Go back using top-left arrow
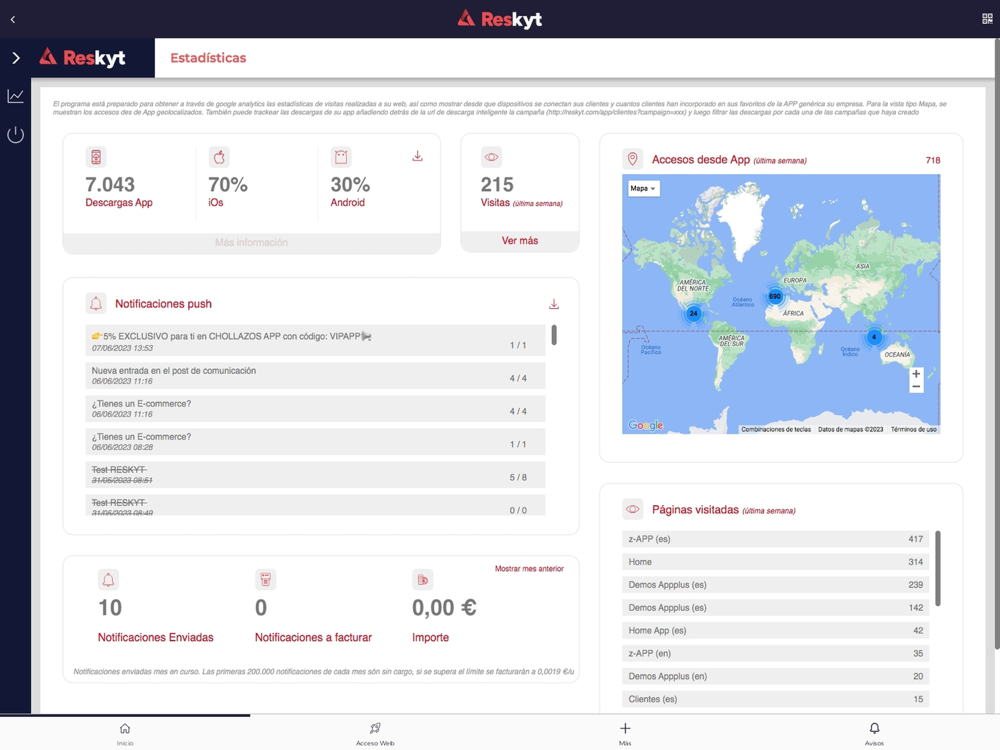The width and height of the screenshot is (1000, 750). [x=13, y=19]
